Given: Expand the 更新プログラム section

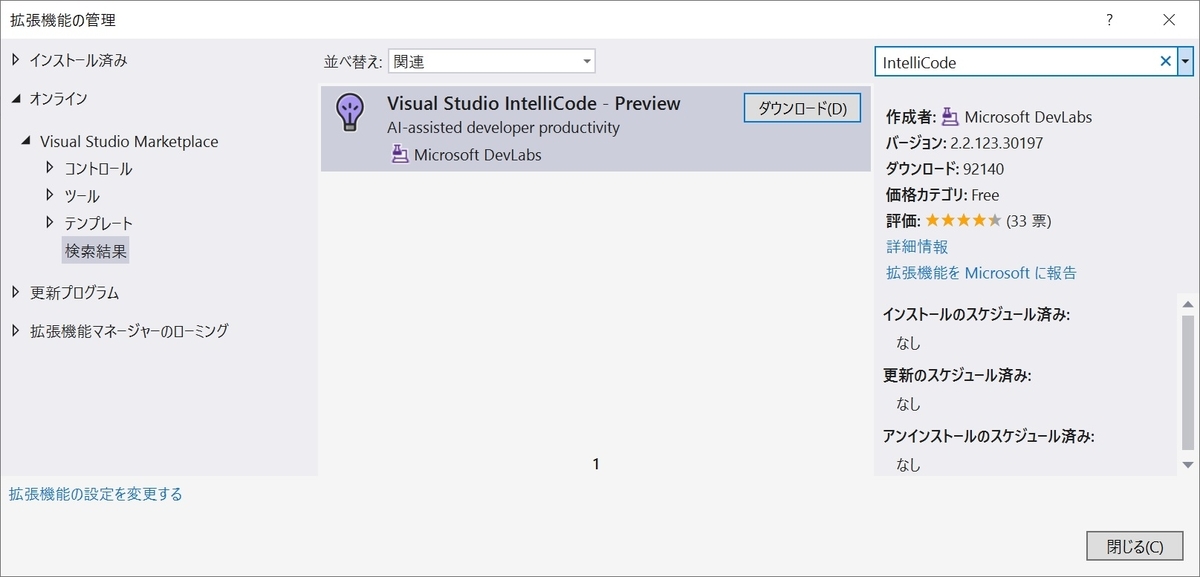Looking at the screenshot, I should coord(16,294).
